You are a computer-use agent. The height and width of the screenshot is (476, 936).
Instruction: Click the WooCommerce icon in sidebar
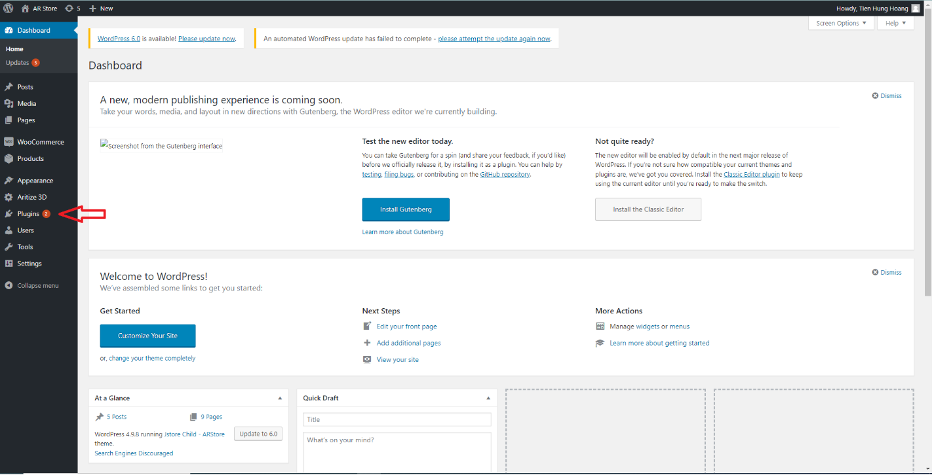pos(8,142)
